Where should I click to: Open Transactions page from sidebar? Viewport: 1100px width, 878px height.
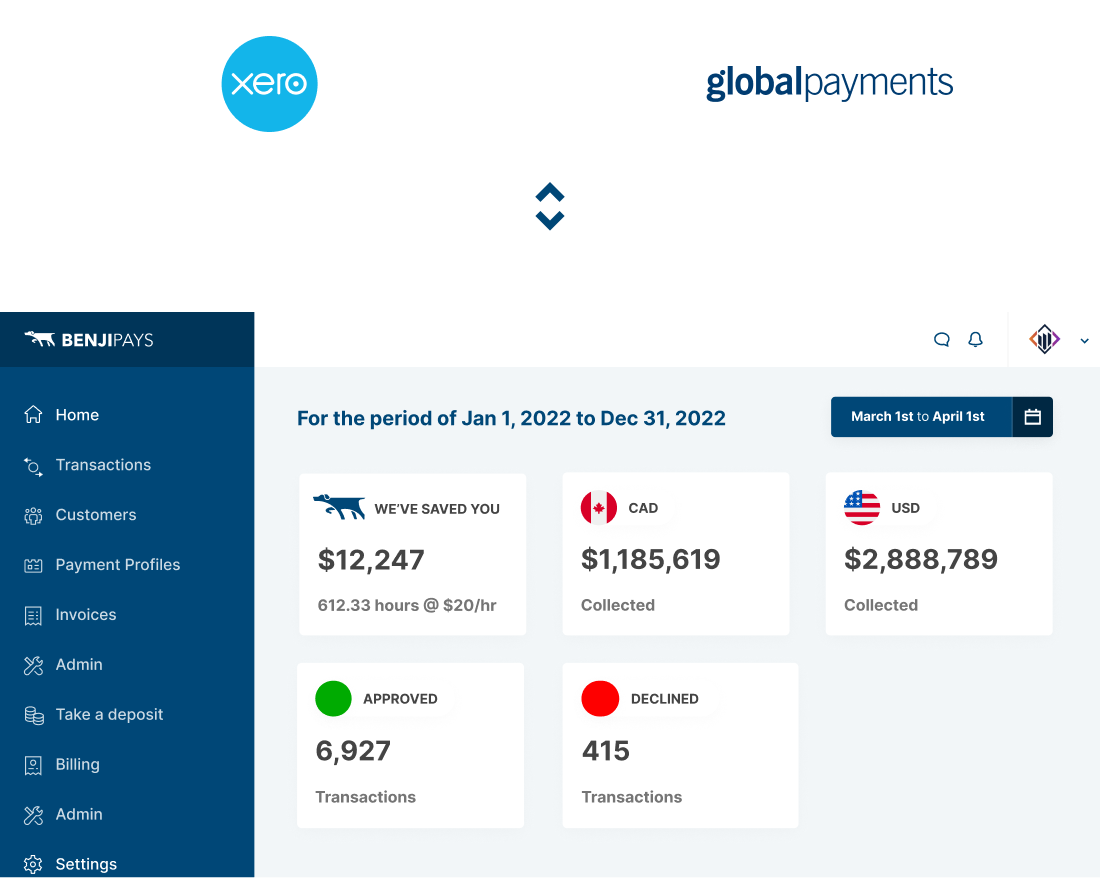click(x=103, y=465)
